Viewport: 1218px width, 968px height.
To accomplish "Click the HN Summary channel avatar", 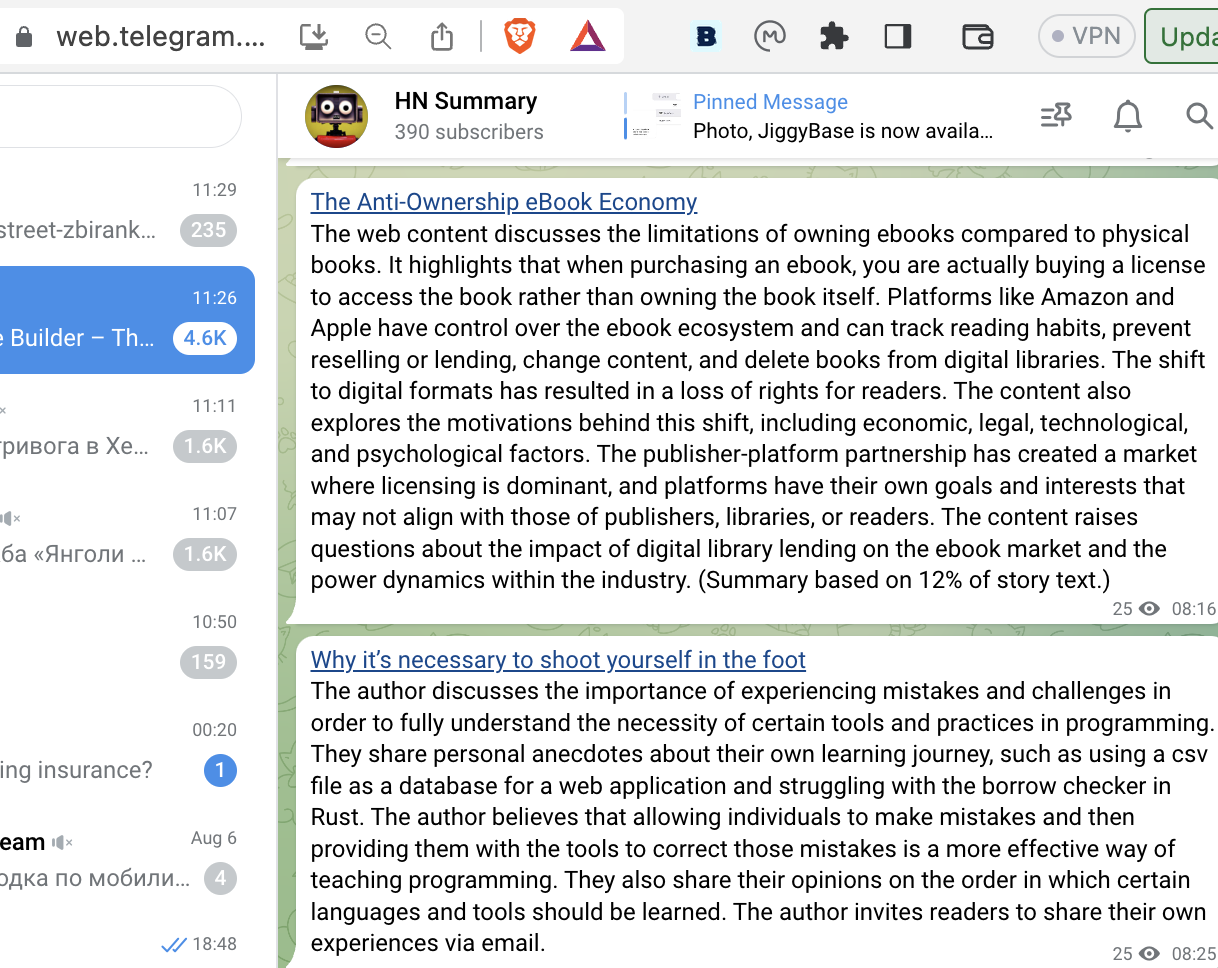I will click(x=336, y=116).
